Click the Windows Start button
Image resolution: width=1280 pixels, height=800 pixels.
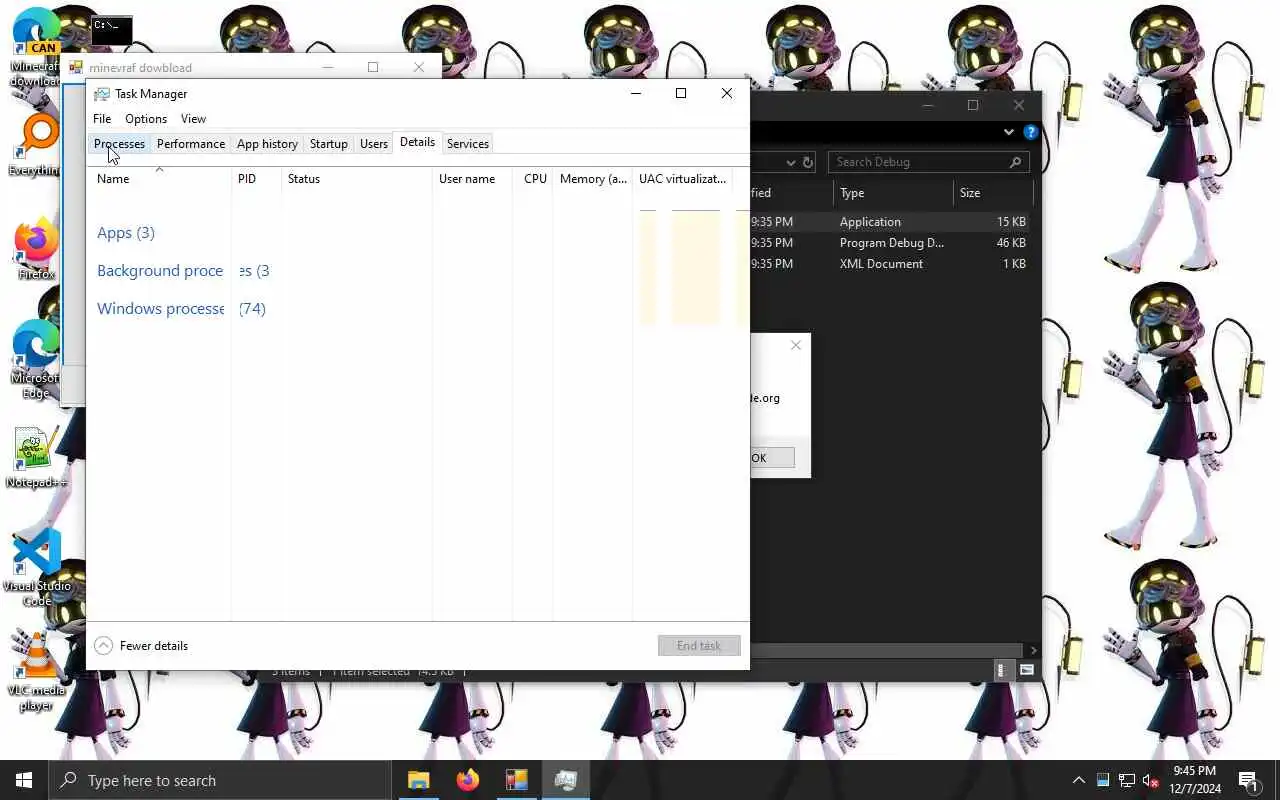click(x=24, y=780)
